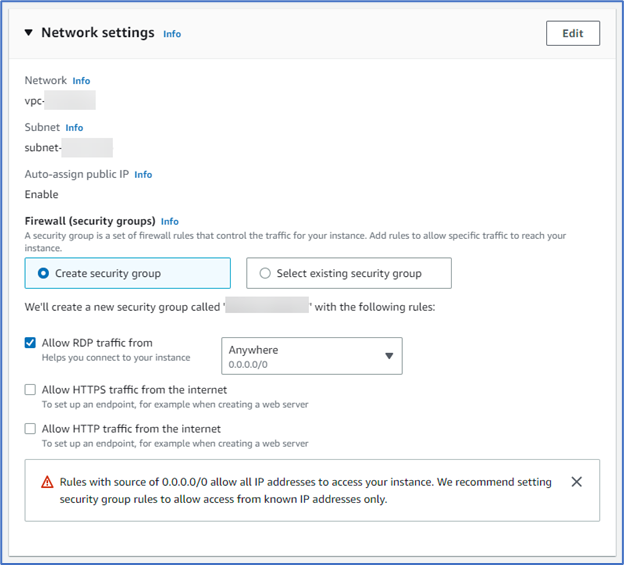Open Info link for Auto-assign public IP
Screen dimensions: 624x565
click(x=143, y=175)
